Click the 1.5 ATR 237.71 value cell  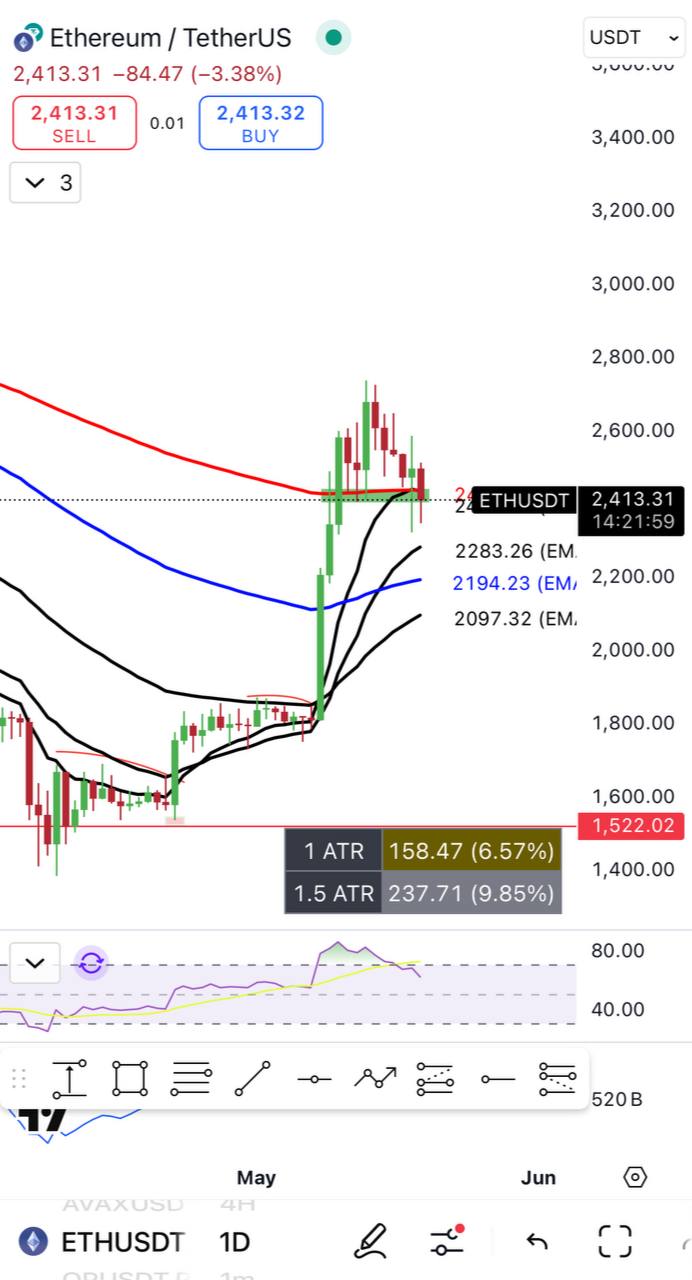click(471, 891)
